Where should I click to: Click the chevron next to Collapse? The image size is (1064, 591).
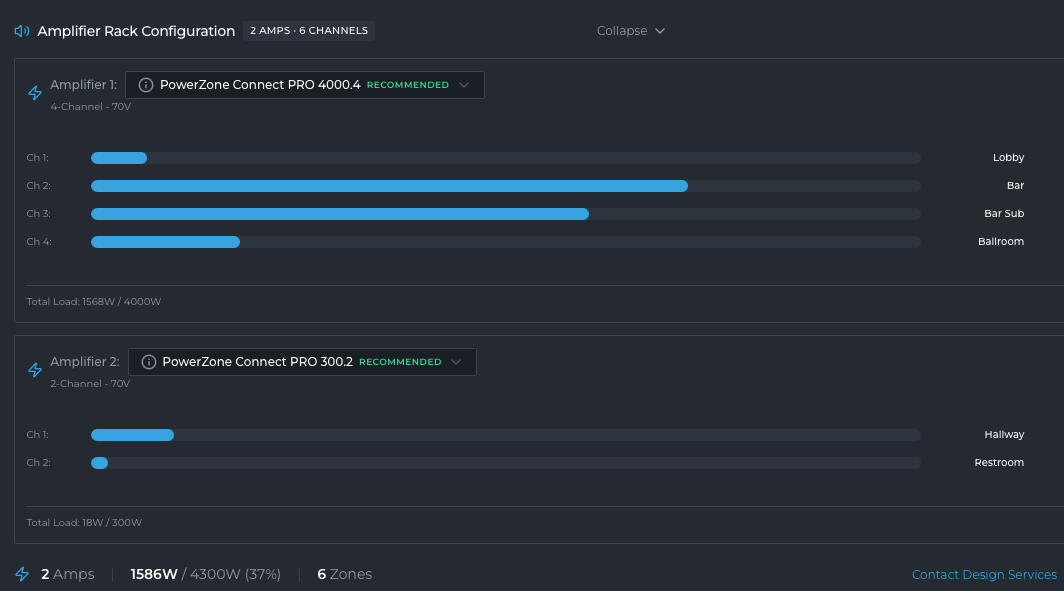pos(660,31)
